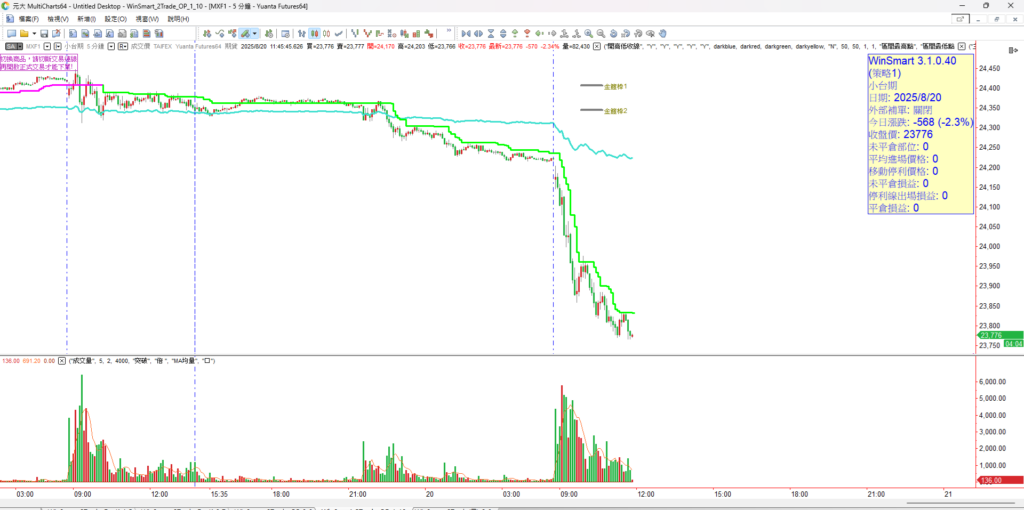Click the restore-down button inside the menu bar
Image resolution: width=1024 pixels, height=510 pixels.
(x=997, y=20)
